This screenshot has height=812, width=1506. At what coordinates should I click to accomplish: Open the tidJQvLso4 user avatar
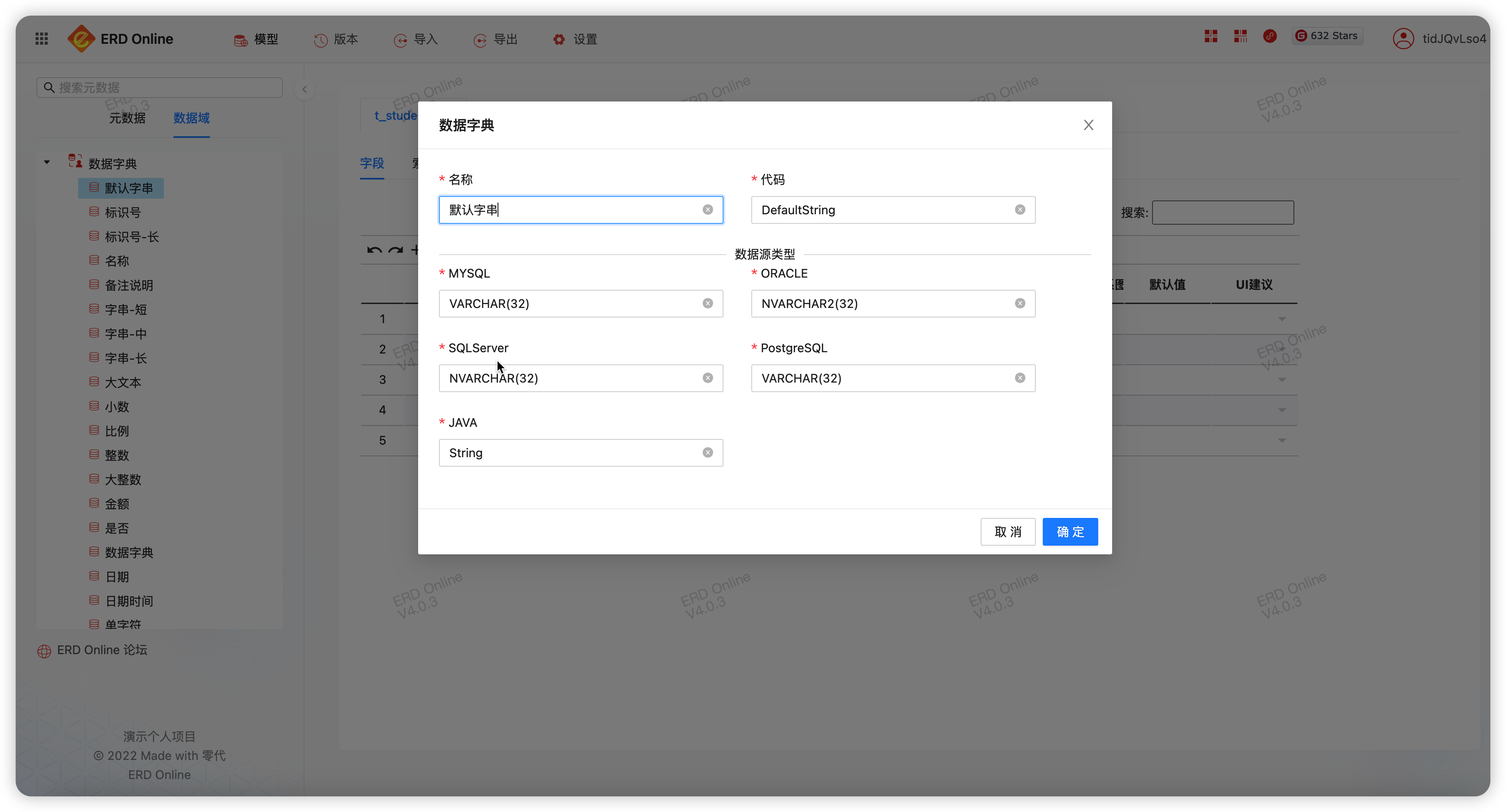[1402, 39]
